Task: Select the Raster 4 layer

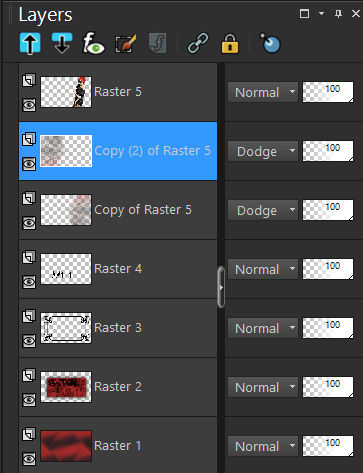Action: (118, 269)
